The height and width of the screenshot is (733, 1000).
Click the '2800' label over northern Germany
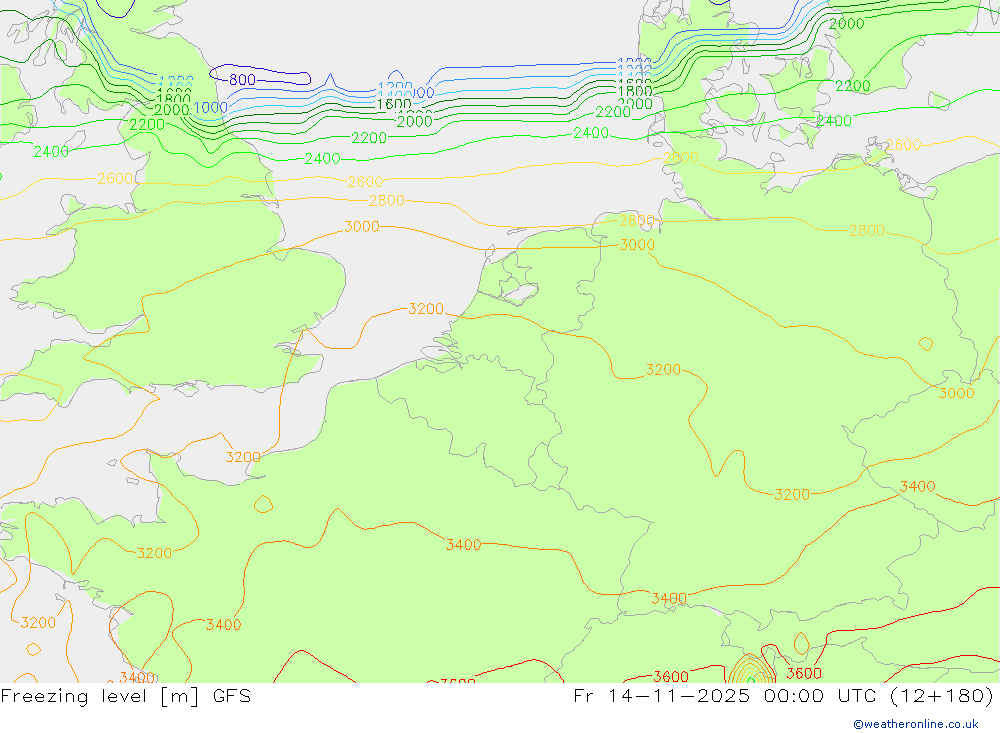click(867, 230)
